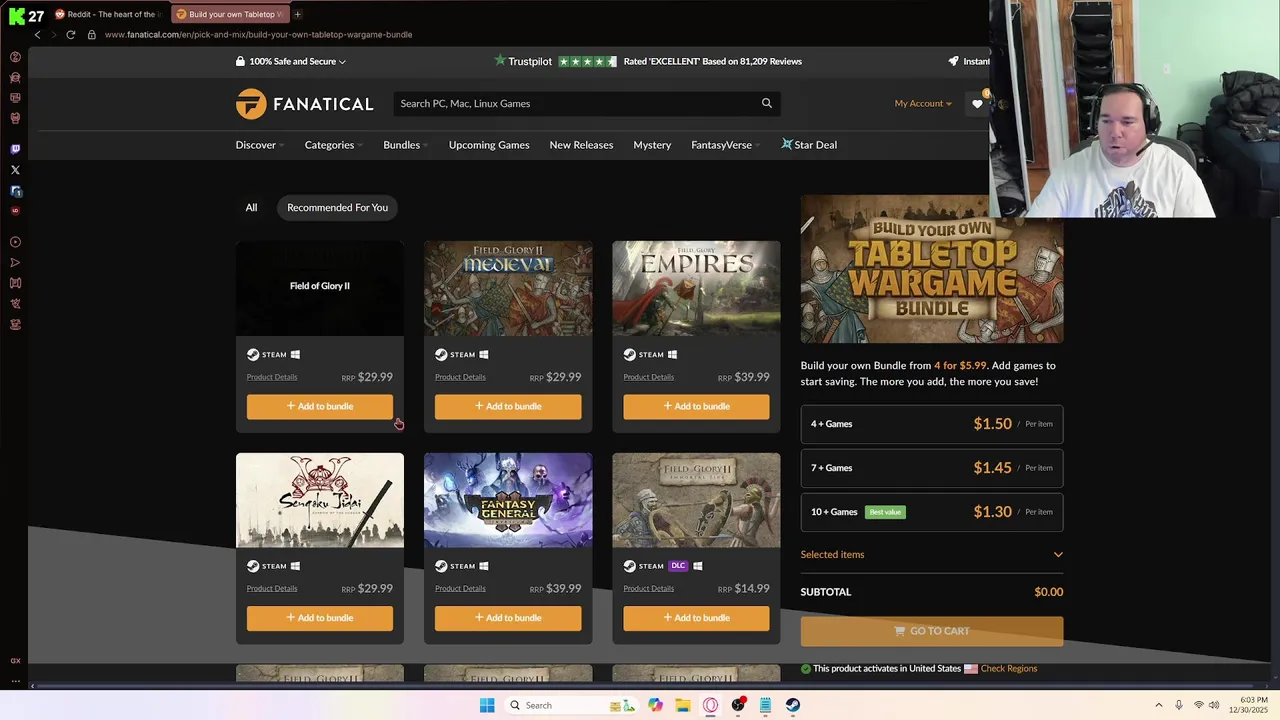Open OBS Studio from the taskbar
The width and height of the screenshot is (1280, 720).
[738, 705]
